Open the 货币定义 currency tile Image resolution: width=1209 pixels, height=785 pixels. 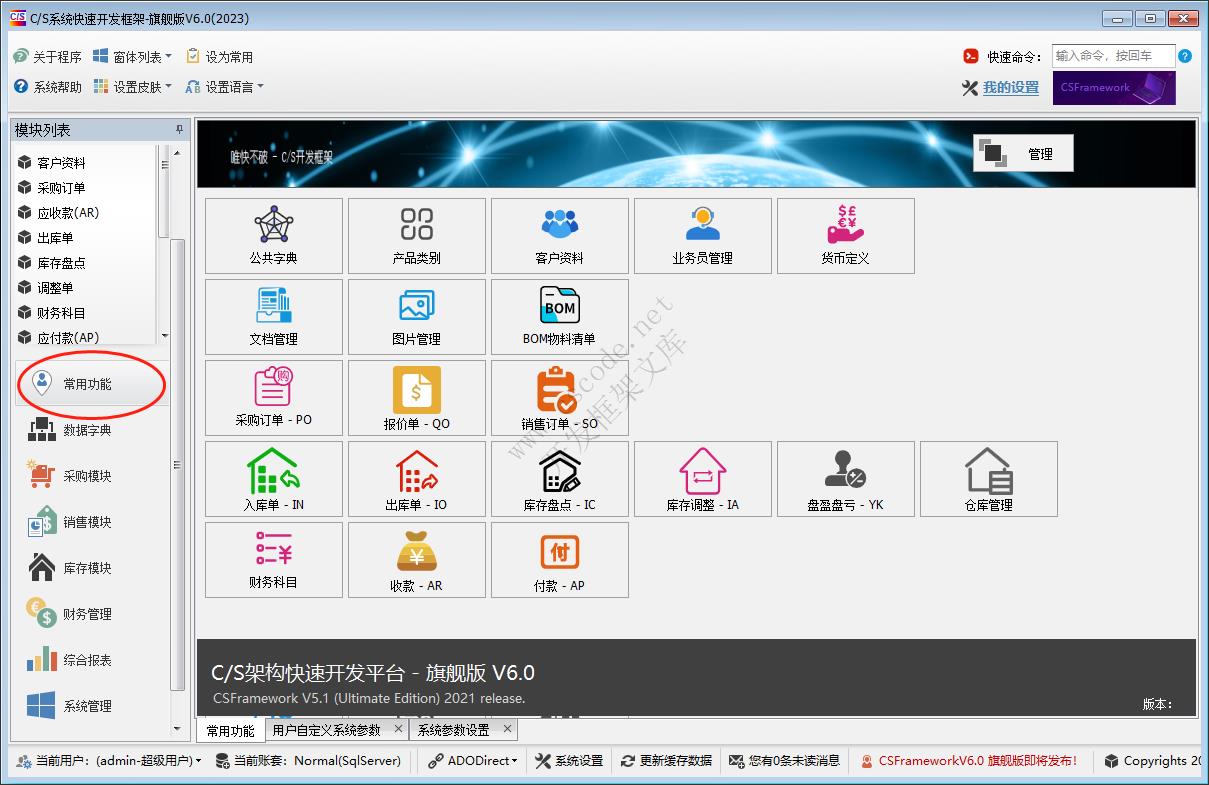(x=845, y=236)
